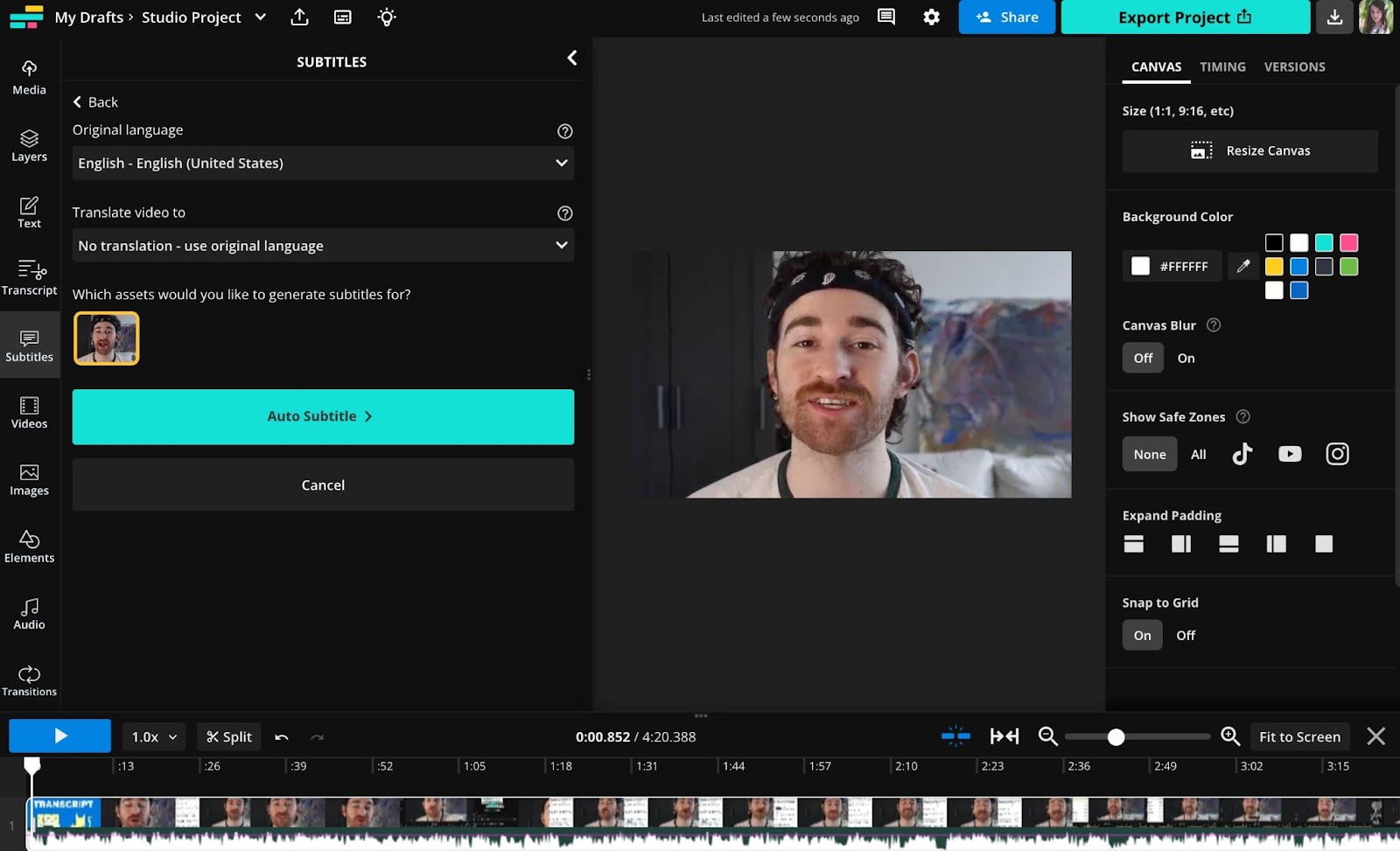The width and height of the screenshot is (1400, 851).
Task: Switch to the Versions tab
Action: coord(1294,66)
